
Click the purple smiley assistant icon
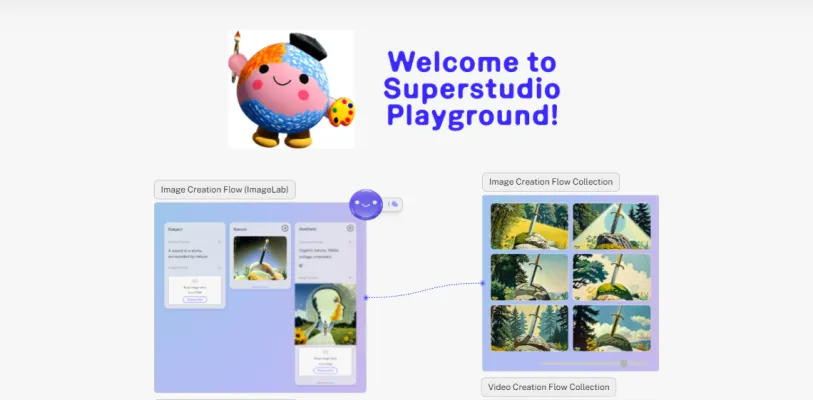pyautogui.click(x=365, y=205)
